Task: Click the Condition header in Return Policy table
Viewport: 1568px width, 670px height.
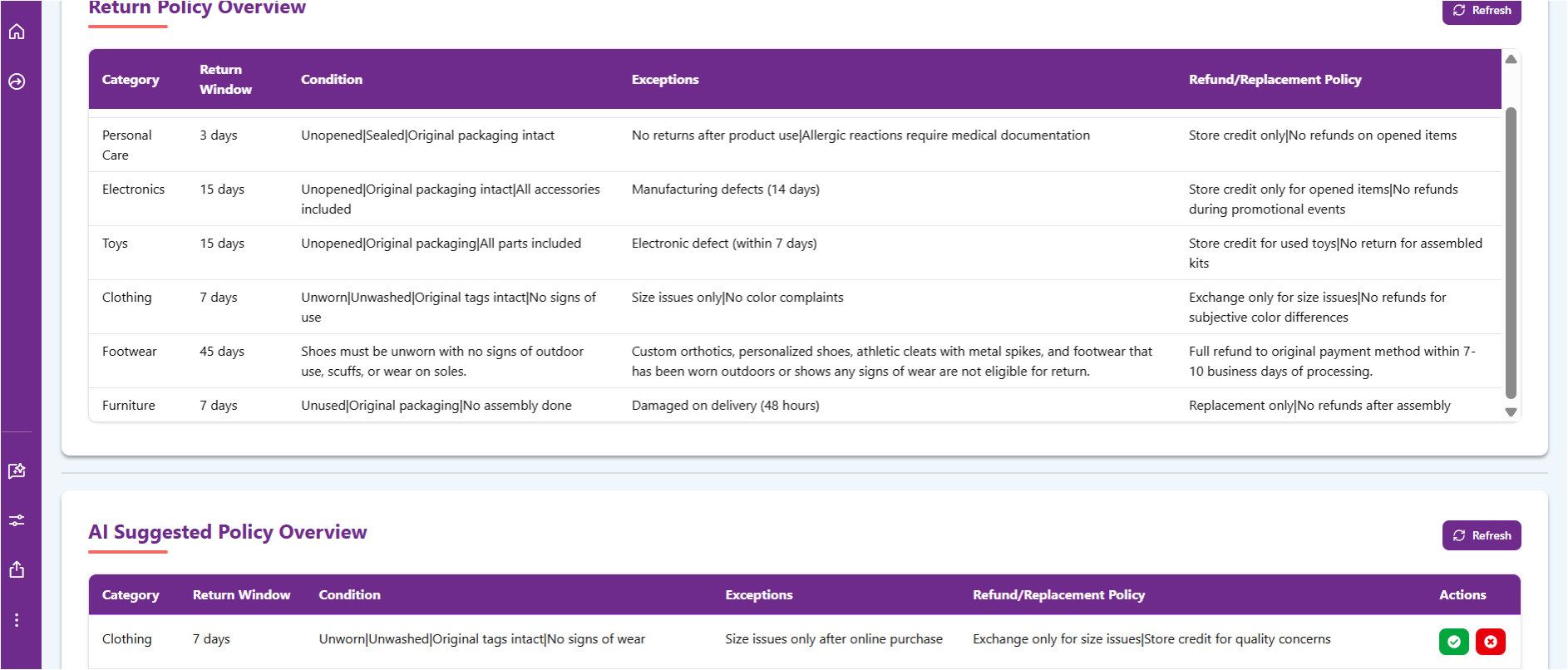Action: (332, 80)
